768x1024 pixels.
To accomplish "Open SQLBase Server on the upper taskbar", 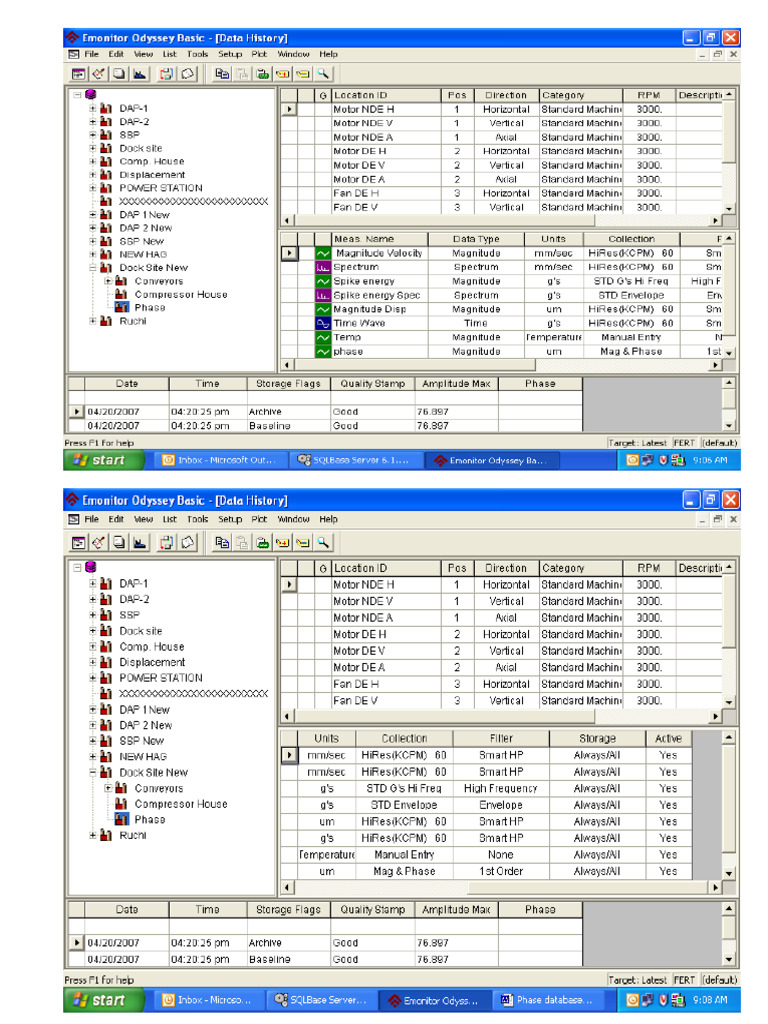I will (x=353, y=460).
